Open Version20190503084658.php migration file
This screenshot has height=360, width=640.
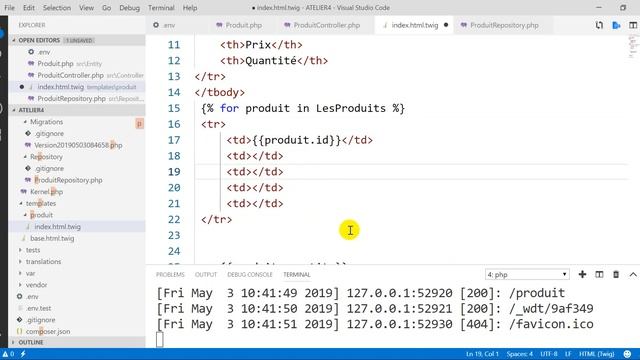(x=78, y=145)
